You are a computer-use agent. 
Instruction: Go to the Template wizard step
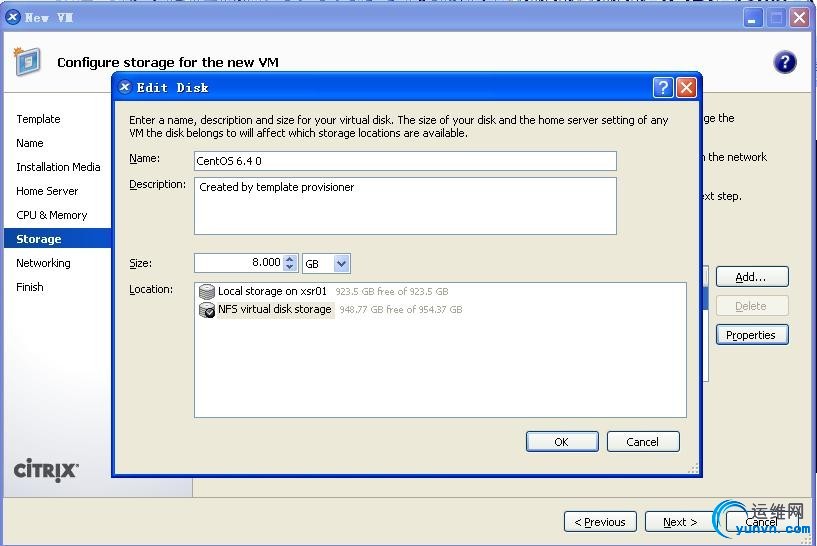point(38,119)
